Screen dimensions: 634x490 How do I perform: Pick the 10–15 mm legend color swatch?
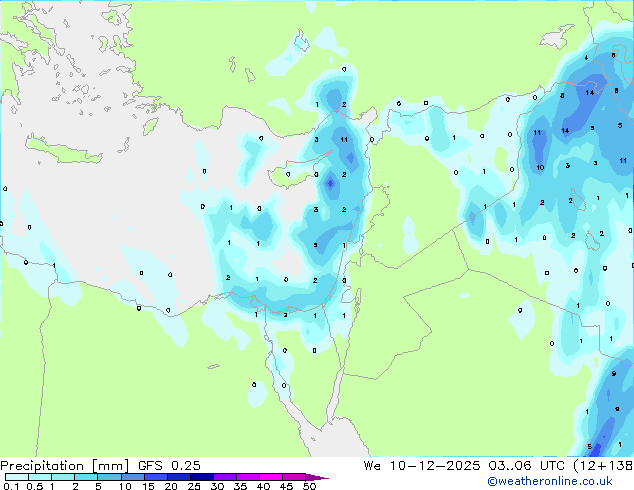(132, 477)
